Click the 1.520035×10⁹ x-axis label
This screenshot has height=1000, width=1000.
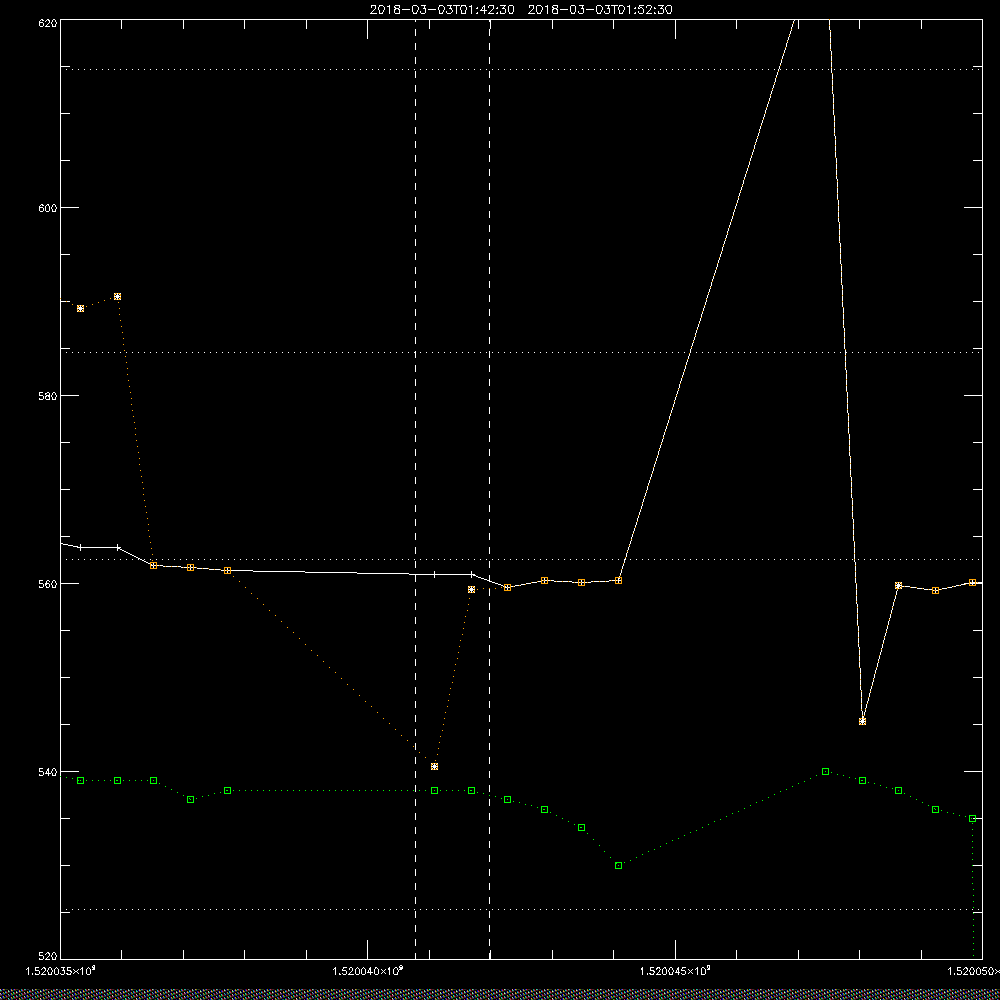pyautogui.click(x=60, y=971)
